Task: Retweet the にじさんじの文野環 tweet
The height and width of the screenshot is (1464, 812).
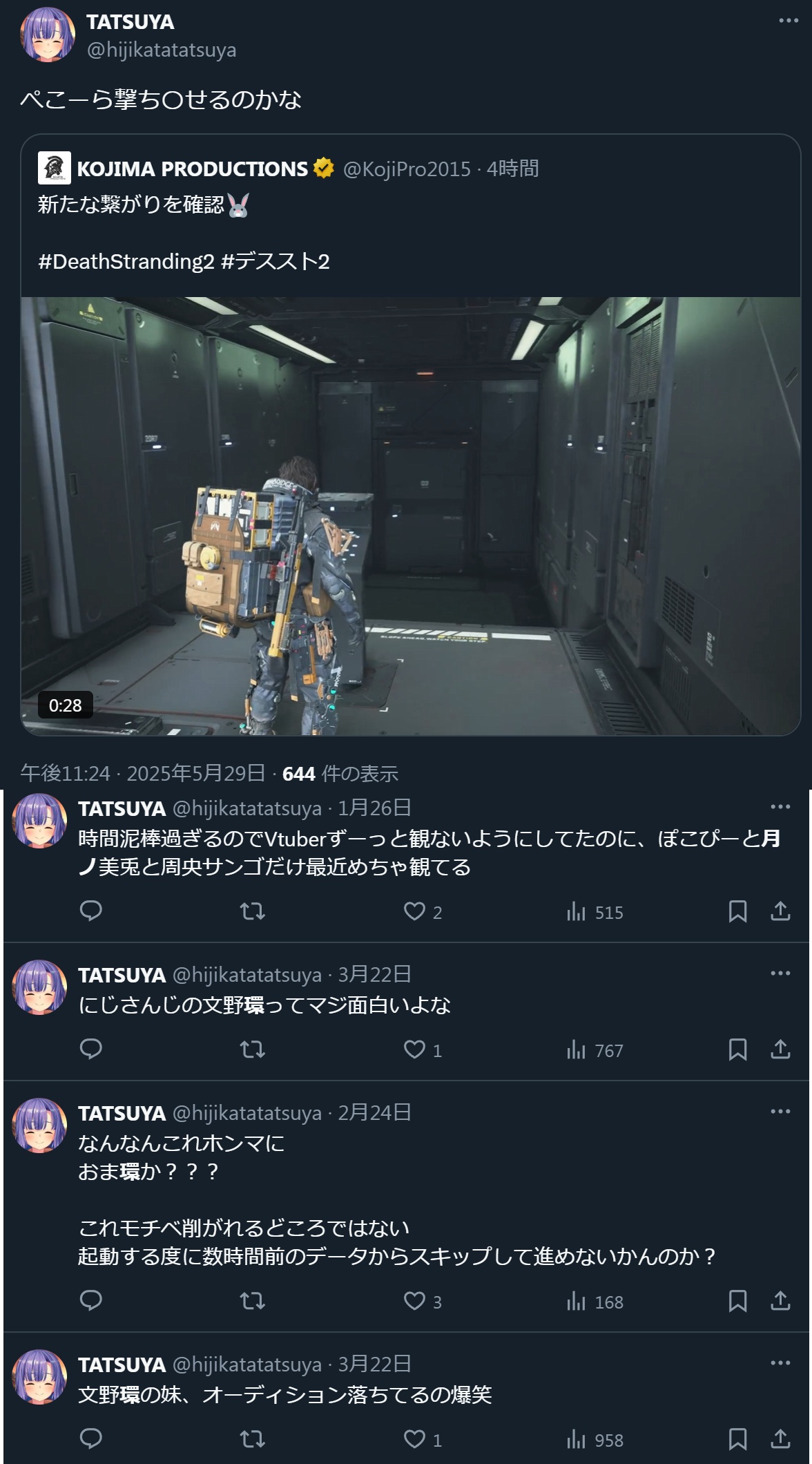Action: 252,1050
